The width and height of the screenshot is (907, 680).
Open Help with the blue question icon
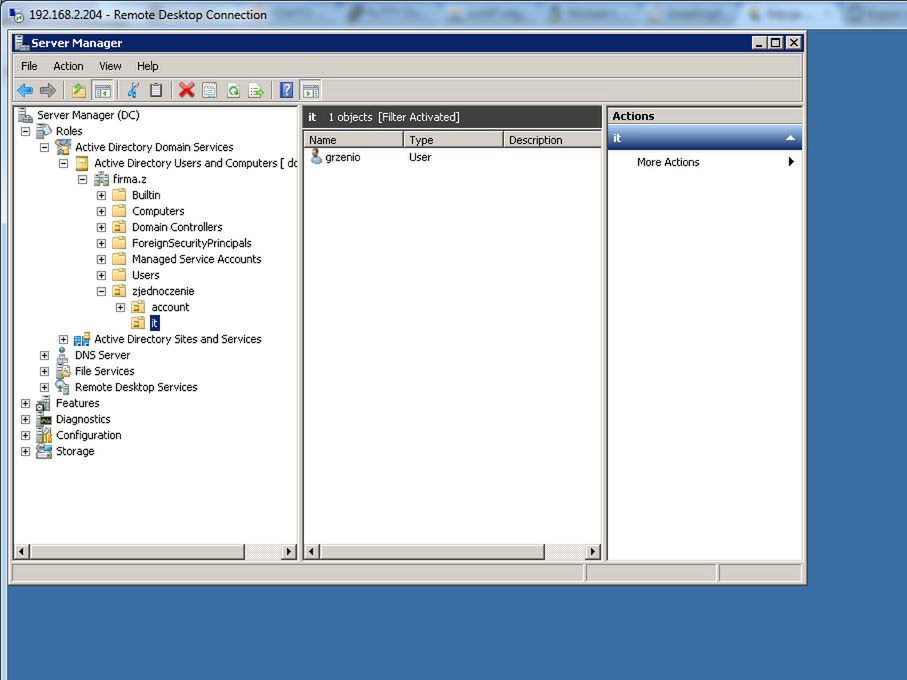pyautogui.click(x=286, y=90)
